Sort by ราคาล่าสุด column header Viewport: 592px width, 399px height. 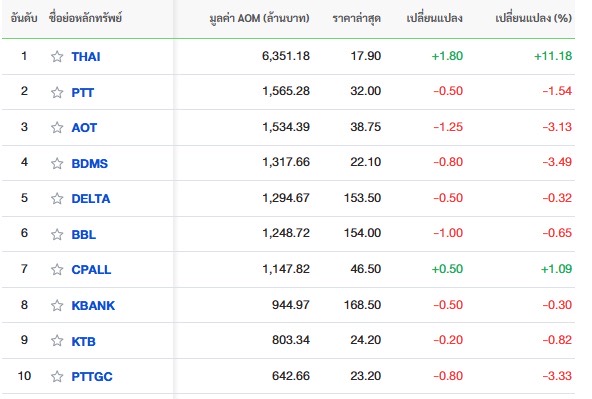pos(357,18)
